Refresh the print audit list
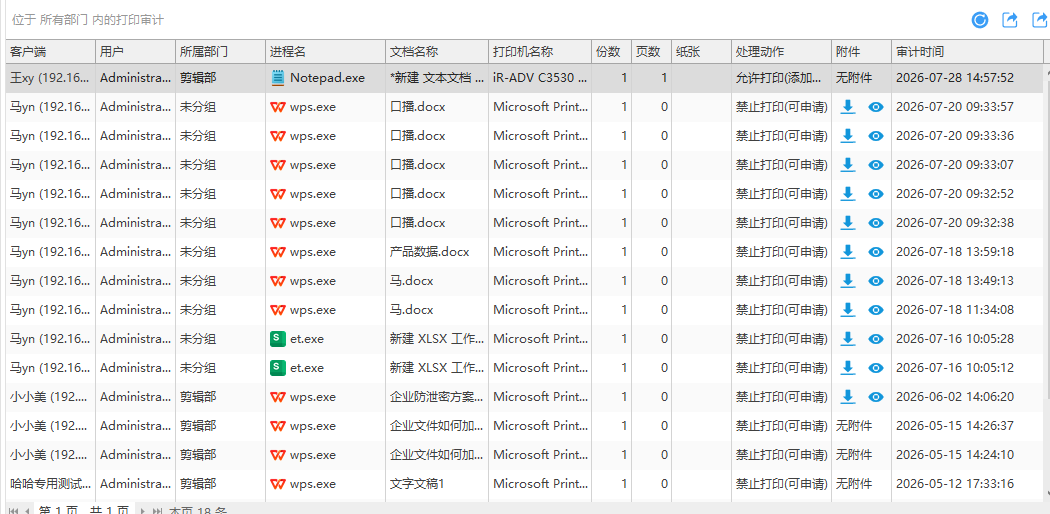This screenshot has width=1050, height=514. 980,20
